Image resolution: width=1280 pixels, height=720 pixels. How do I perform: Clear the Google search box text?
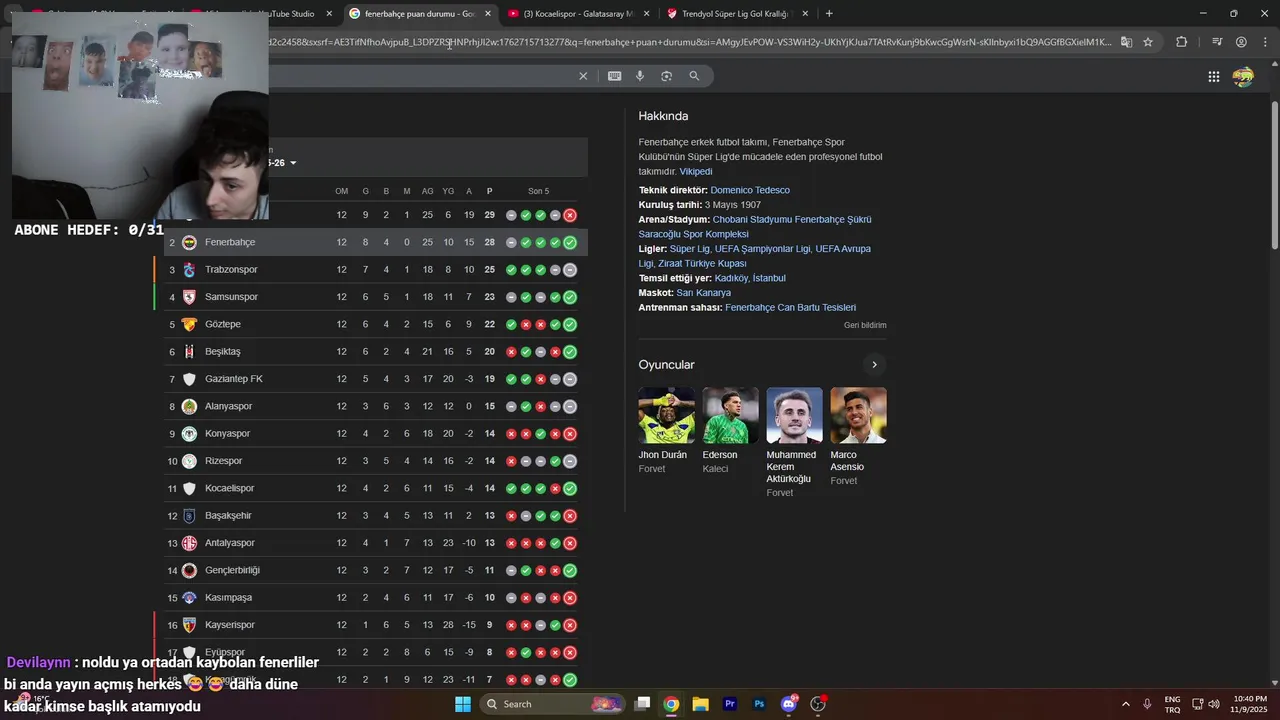(x=583, y=76)
